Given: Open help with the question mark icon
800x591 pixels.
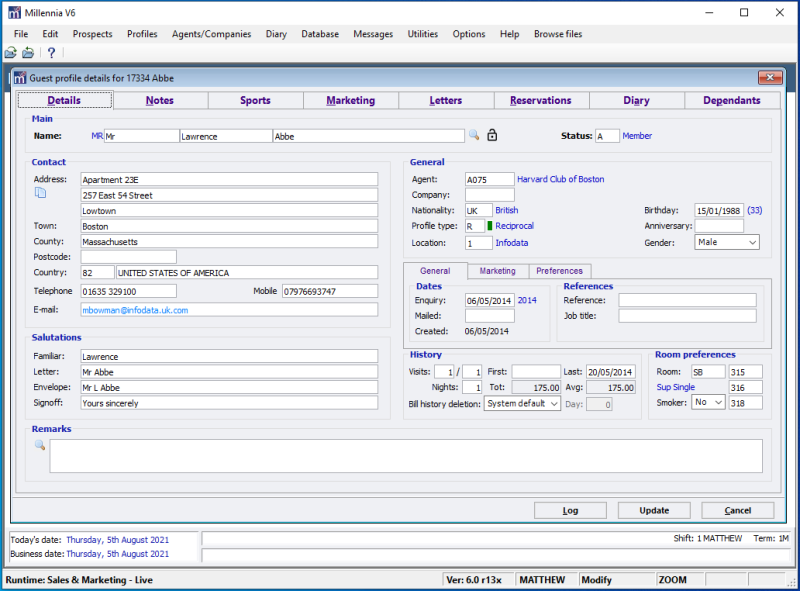Looking at the screenshot, I should 51,53.
